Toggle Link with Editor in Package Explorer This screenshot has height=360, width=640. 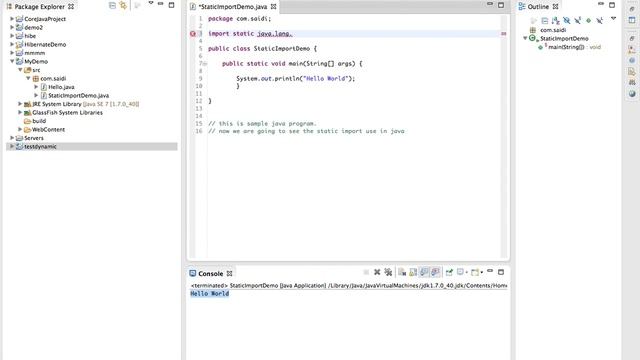123,5
